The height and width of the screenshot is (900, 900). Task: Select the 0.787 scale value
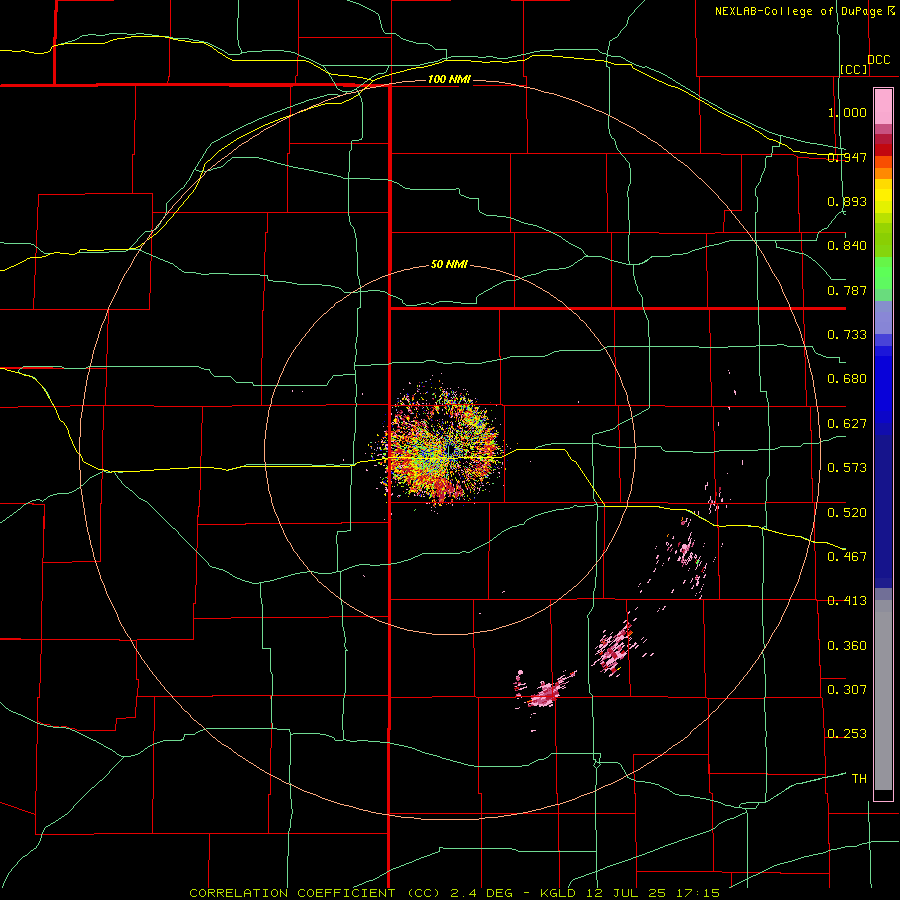click(x=847, y=290)
